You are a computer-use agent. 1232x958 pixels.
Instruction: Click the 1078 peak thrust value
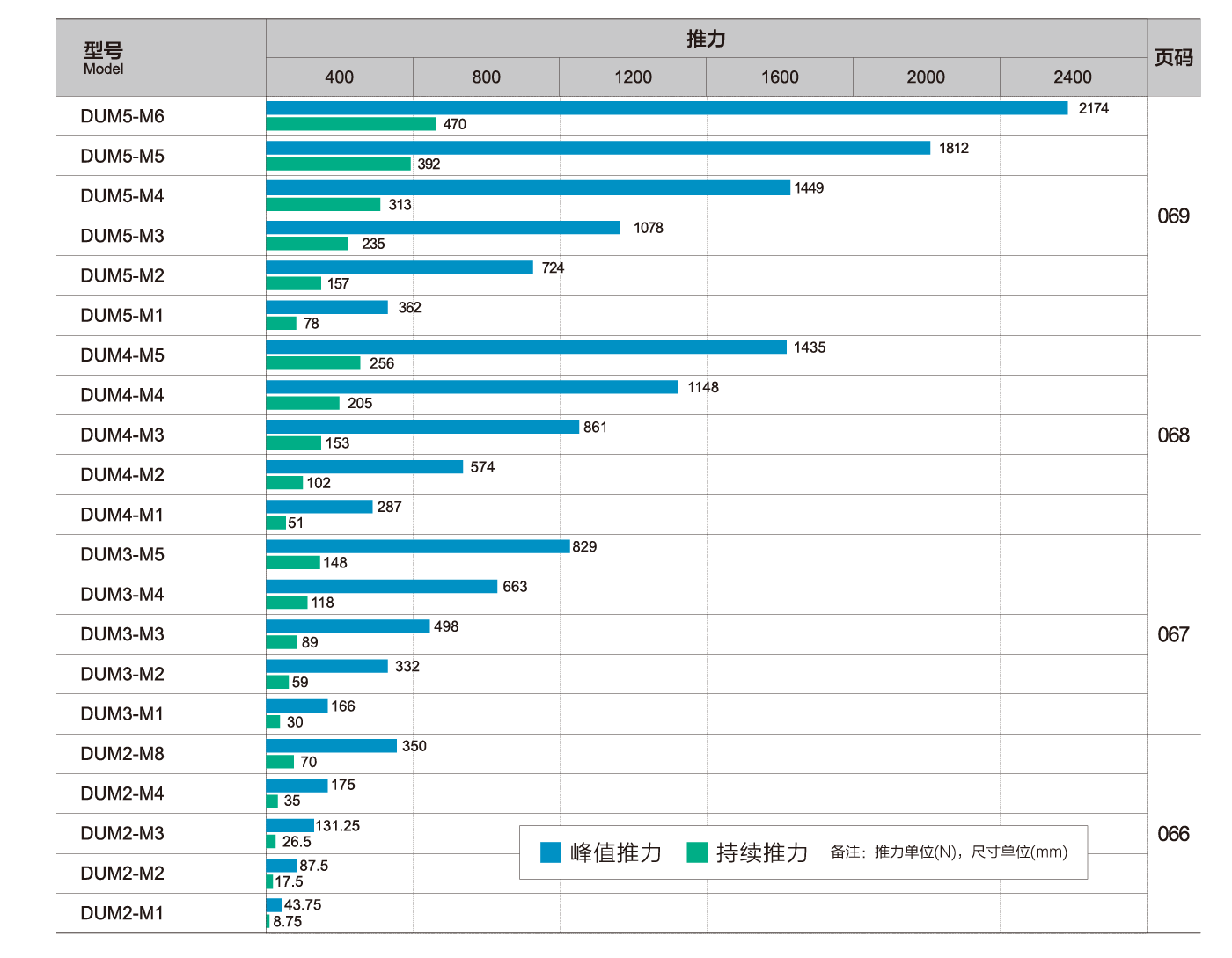pos(649,228)
